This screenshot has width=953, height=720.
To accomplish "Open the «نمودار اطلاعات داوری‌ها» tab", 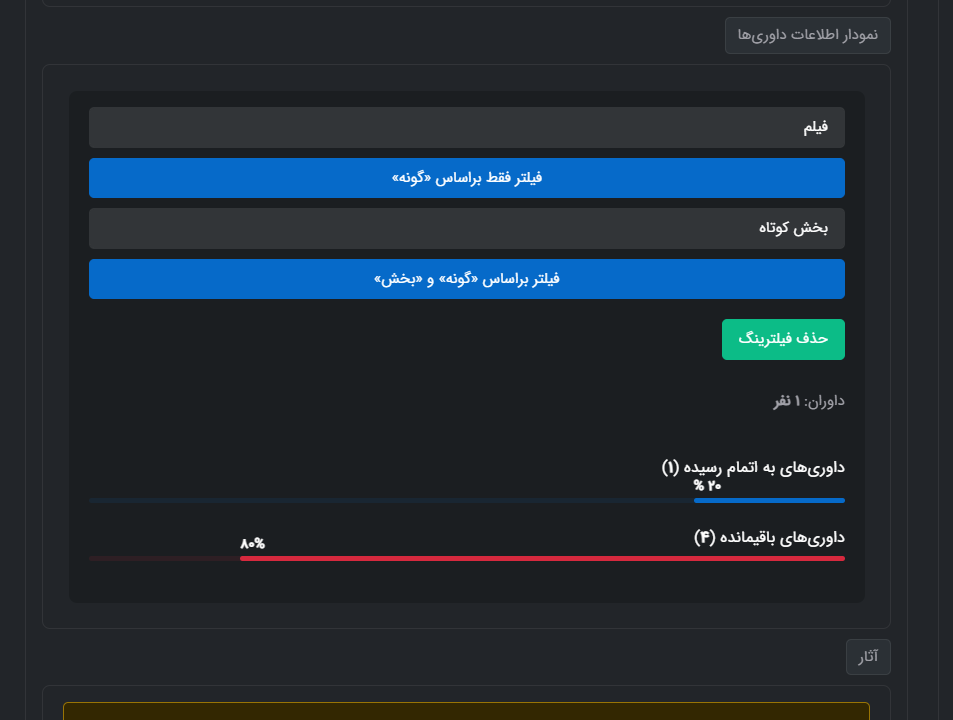I will 807,35.
